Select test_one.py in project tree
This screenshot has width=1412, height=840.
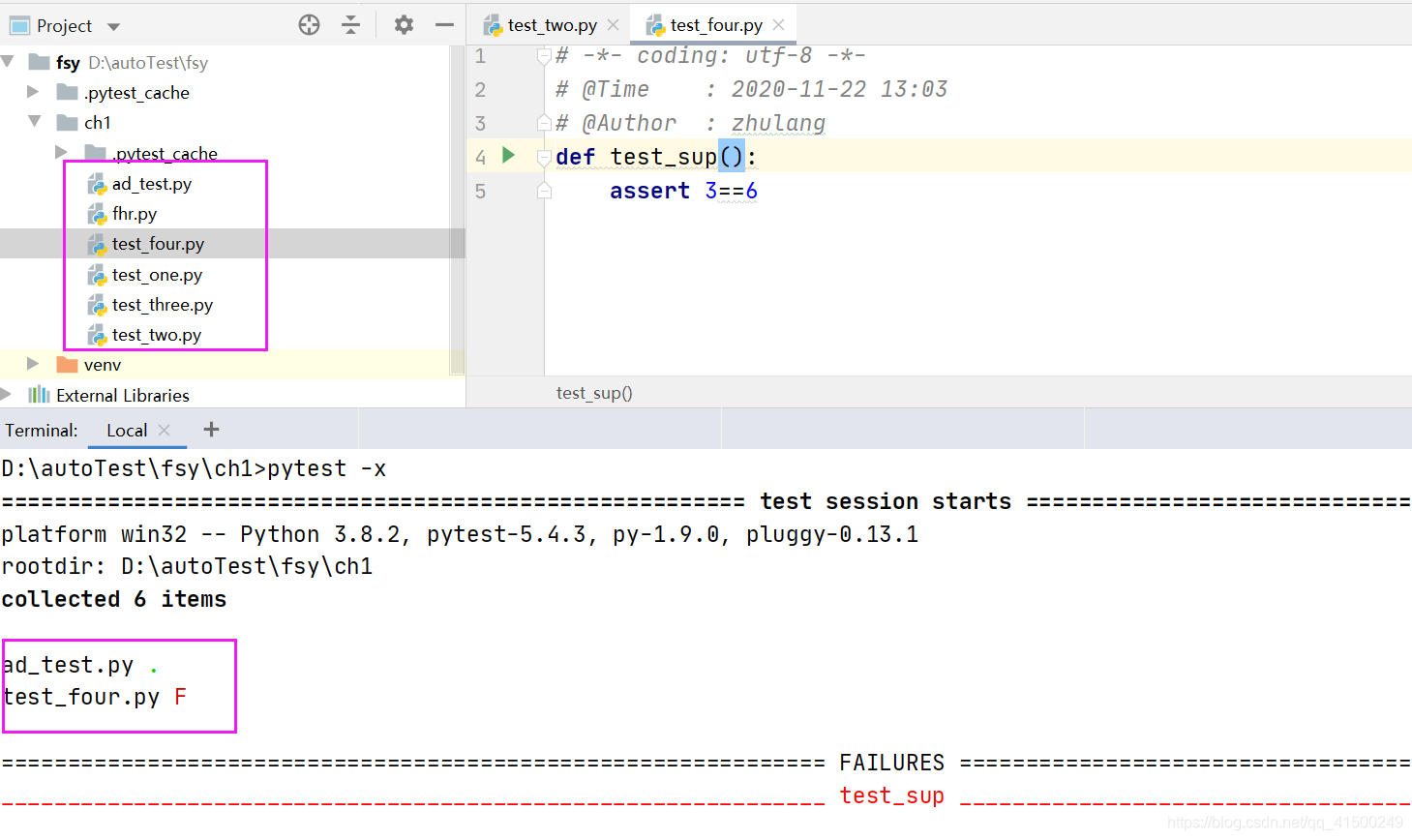coord(157,275)
